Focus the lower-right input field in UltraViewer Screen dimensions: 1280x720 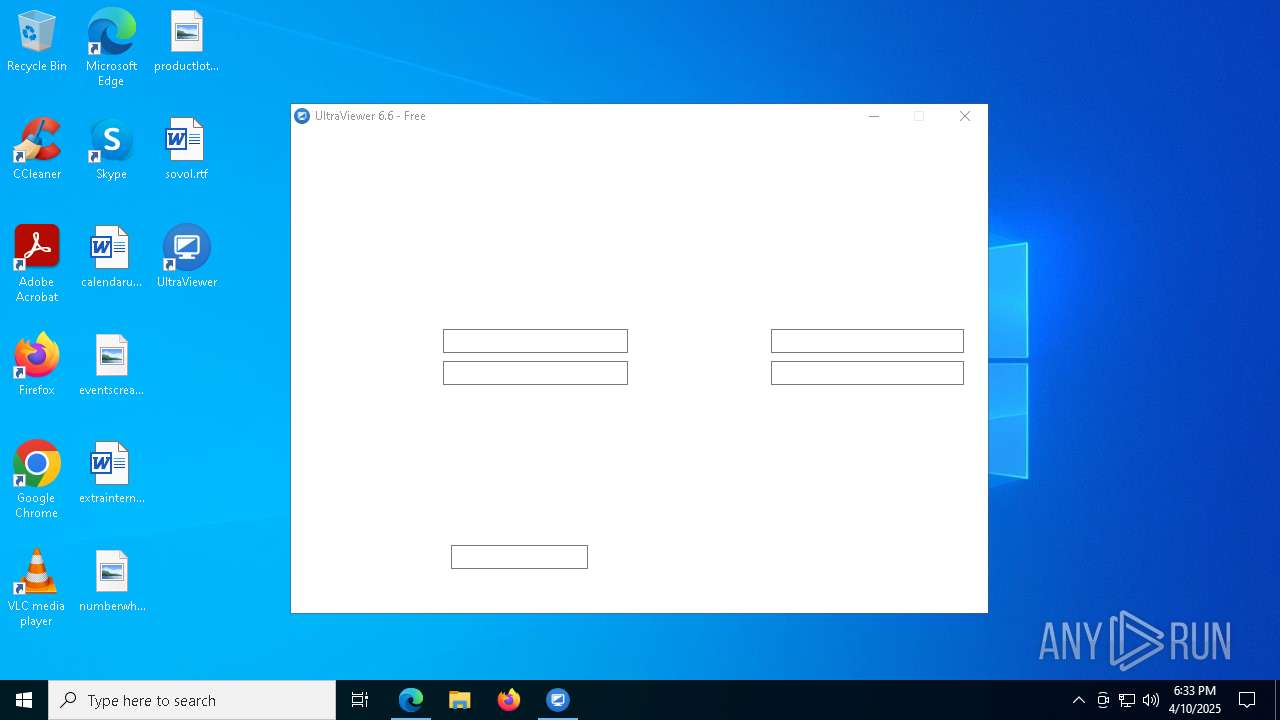click(867, 373)
